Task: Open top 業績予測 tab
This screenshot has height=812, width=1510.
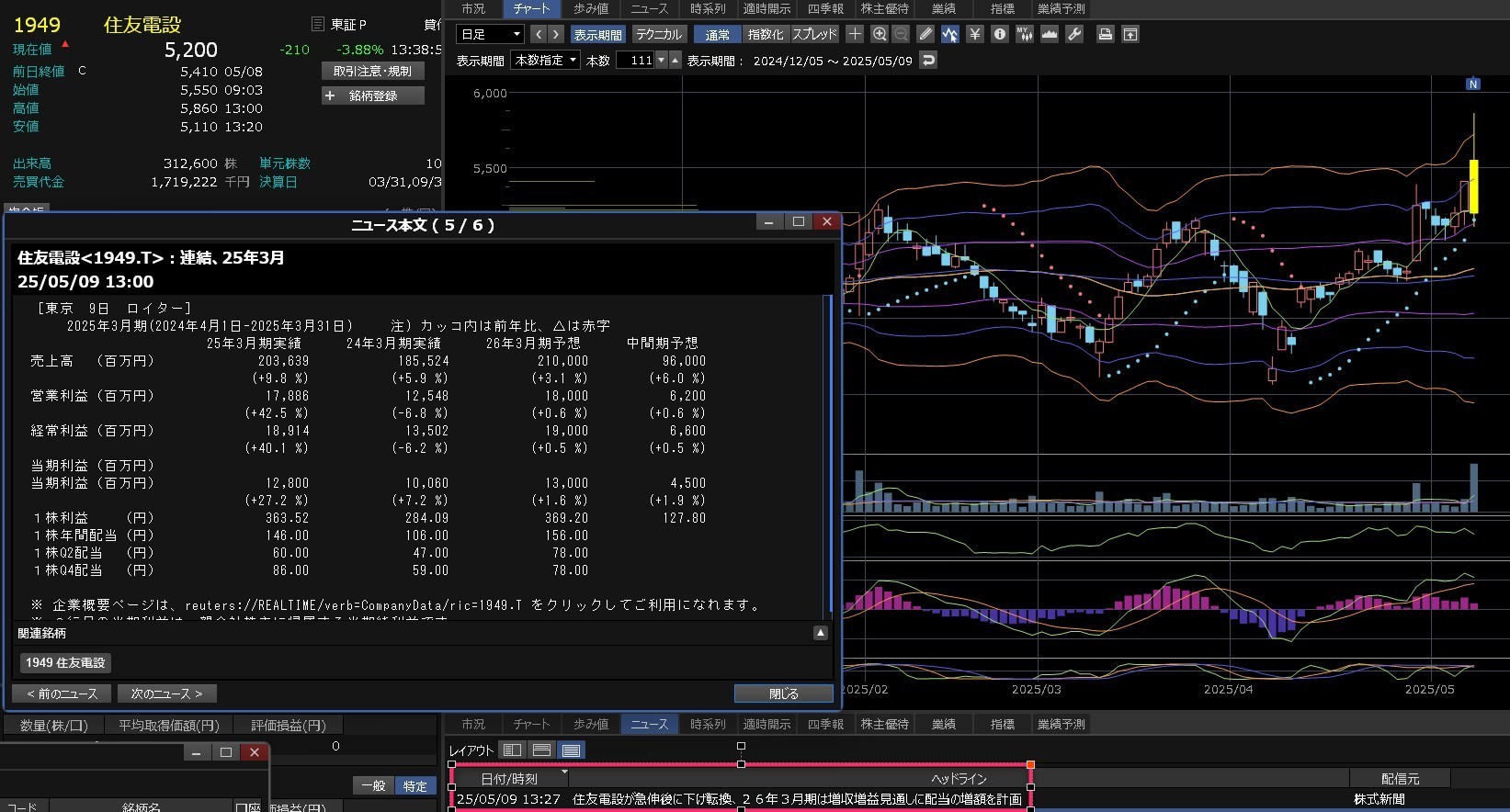Action: [x=1061, y=8]
